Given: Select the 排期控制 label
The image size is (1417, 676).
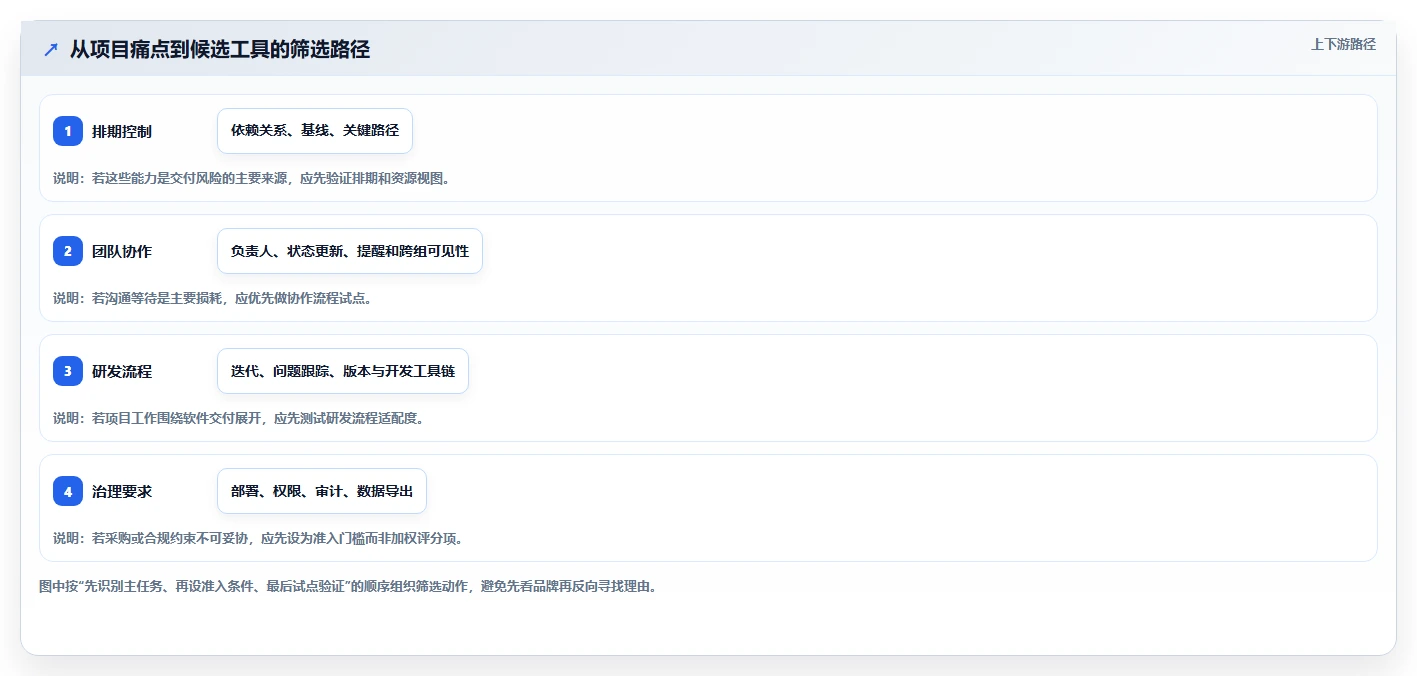Looking at the screenshot, I should [122, 131].
